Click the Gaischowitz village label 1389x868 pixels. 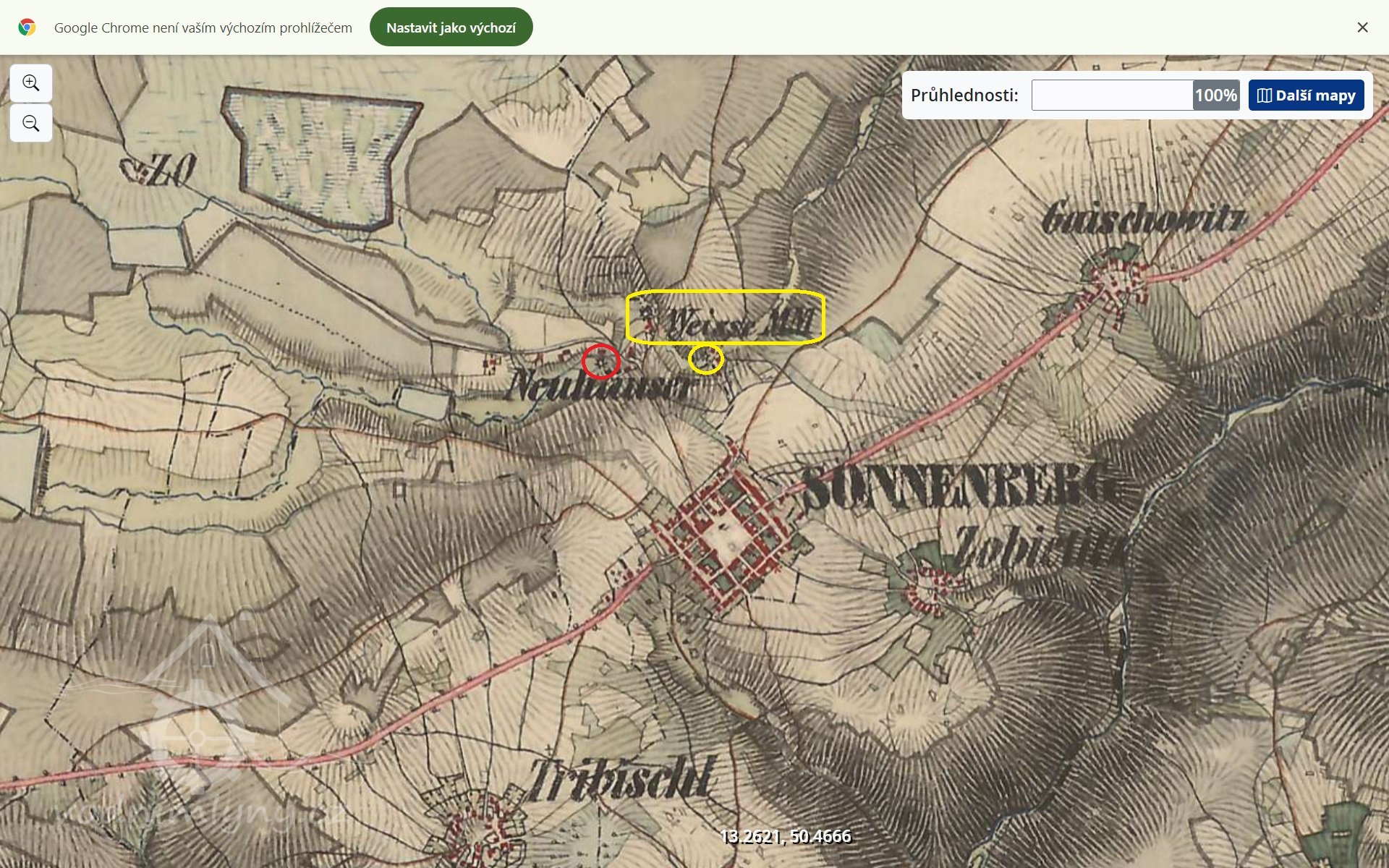point(1144,218)
